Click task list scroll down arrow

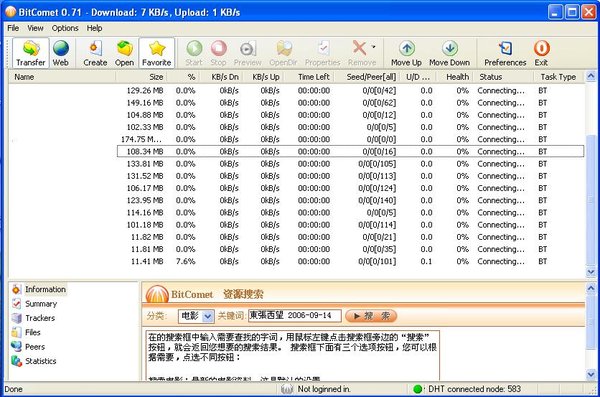click(591, 272)
